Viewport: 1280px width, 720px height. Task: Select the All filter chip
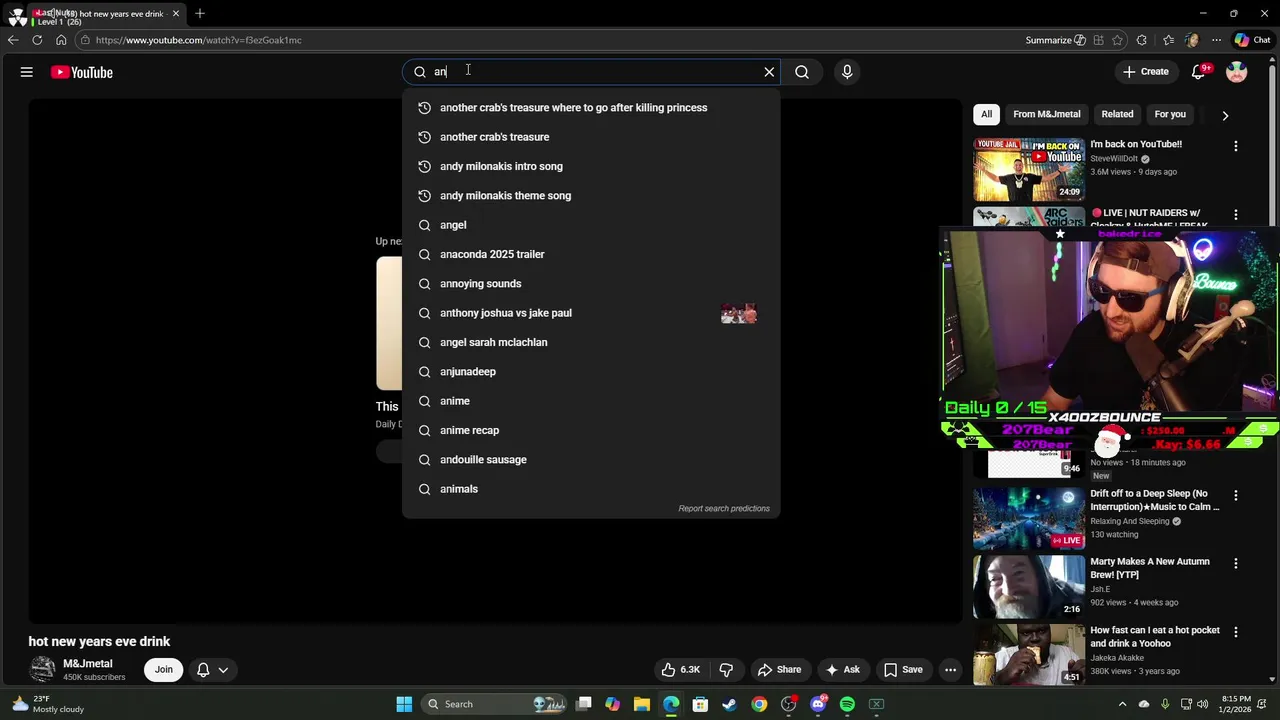click(x=986, y=114)
